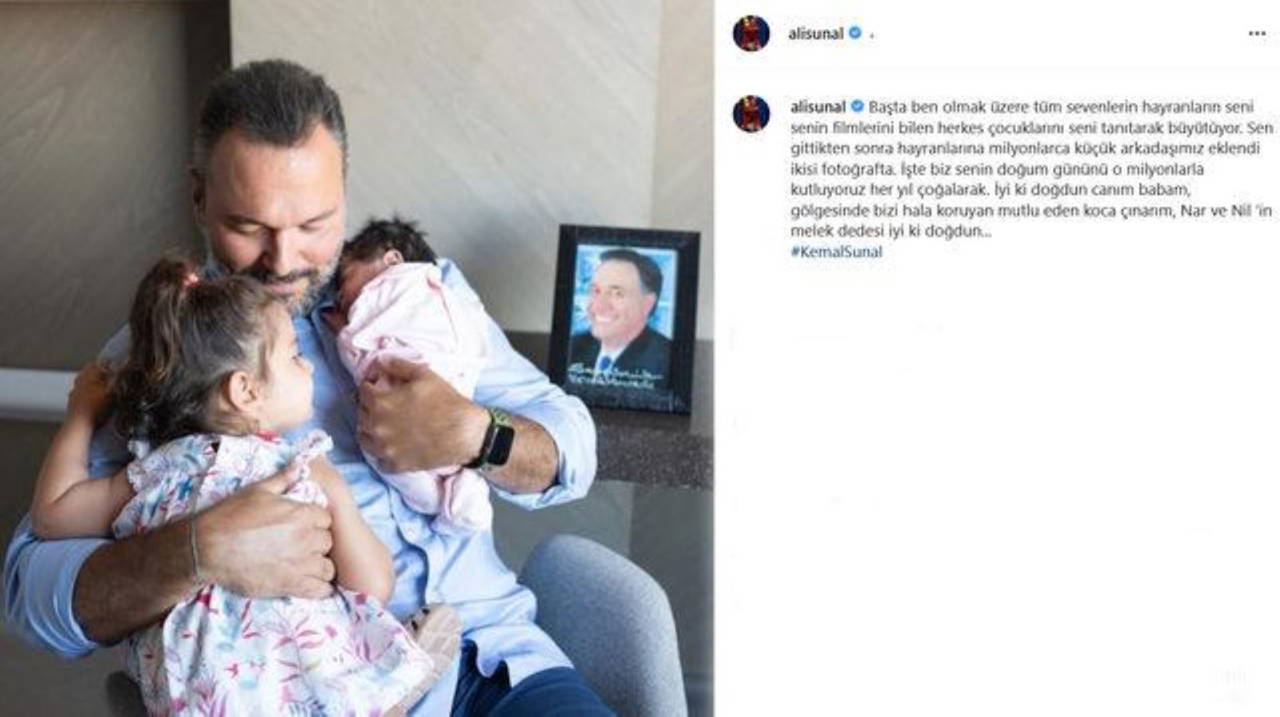Image resolution: width=1280 pixels, height=717 pixels.
Task: Open the alisunal username link in the caption
Action: coord(818,106)
